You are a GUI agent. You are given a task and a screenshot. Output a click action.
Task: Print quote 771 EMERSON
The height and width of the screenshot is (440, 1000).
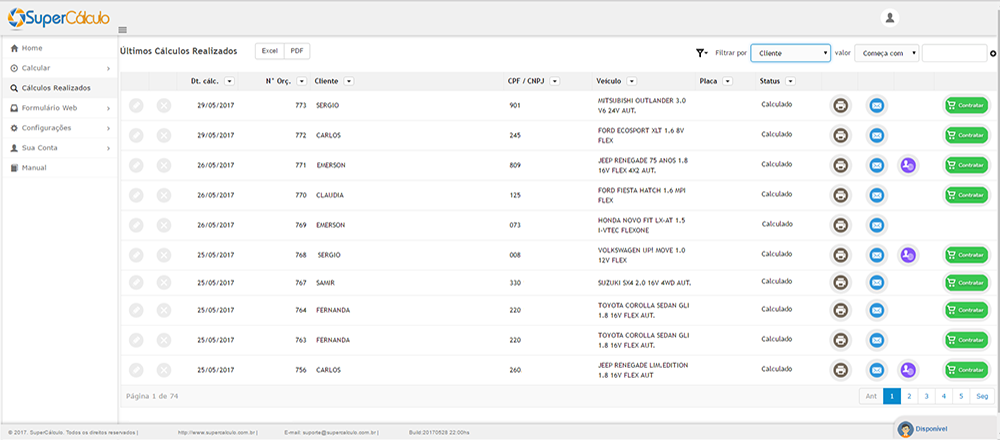tap(841, 165)
